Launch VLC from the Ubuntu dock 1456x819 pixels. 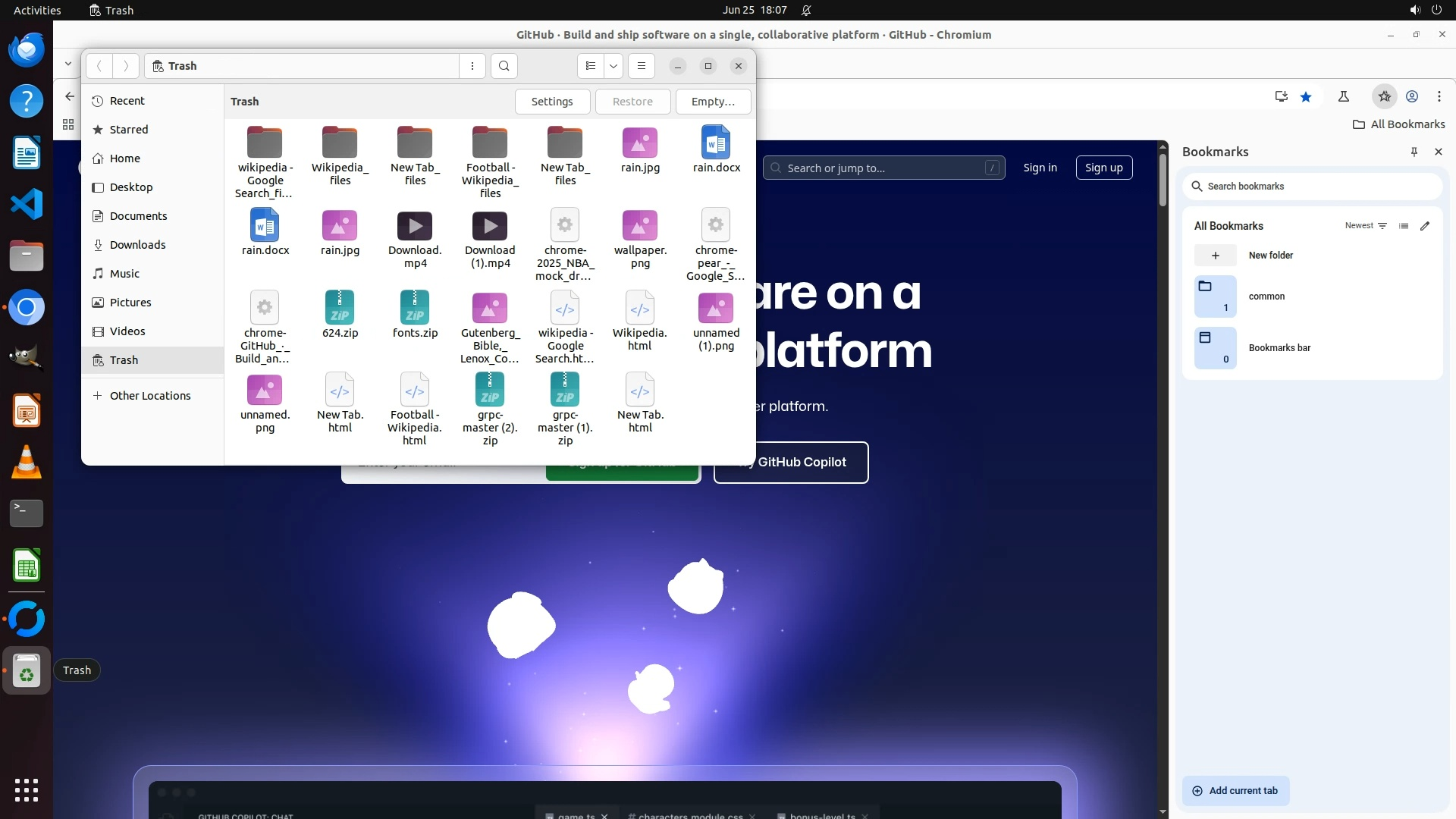[27, 462]
